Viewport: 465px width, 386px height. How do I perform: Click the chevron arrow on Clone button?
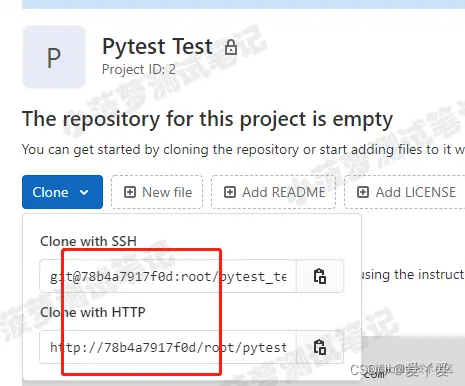[x=84, y=192]
